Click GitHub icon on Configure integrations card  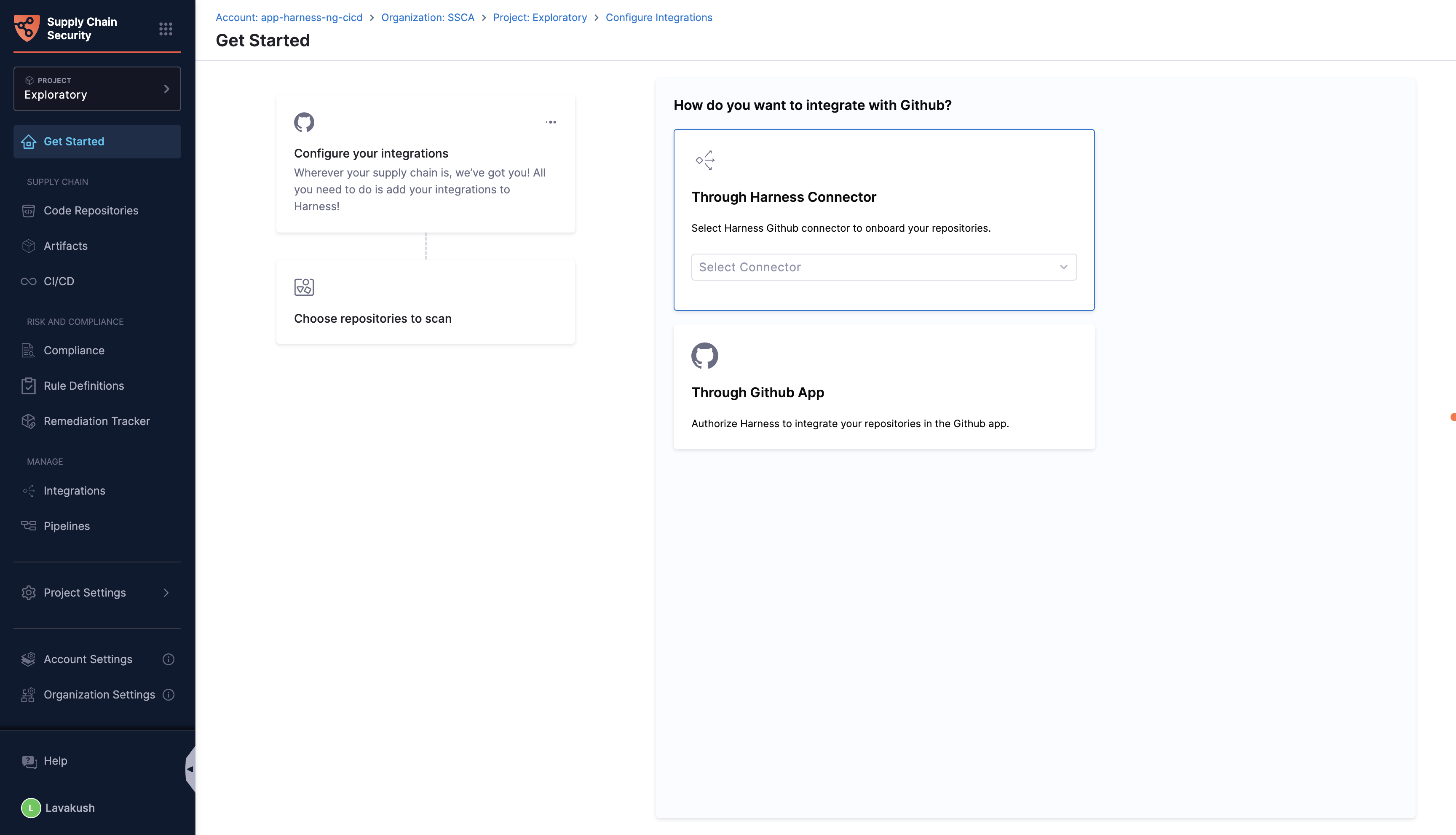[304, 122]
